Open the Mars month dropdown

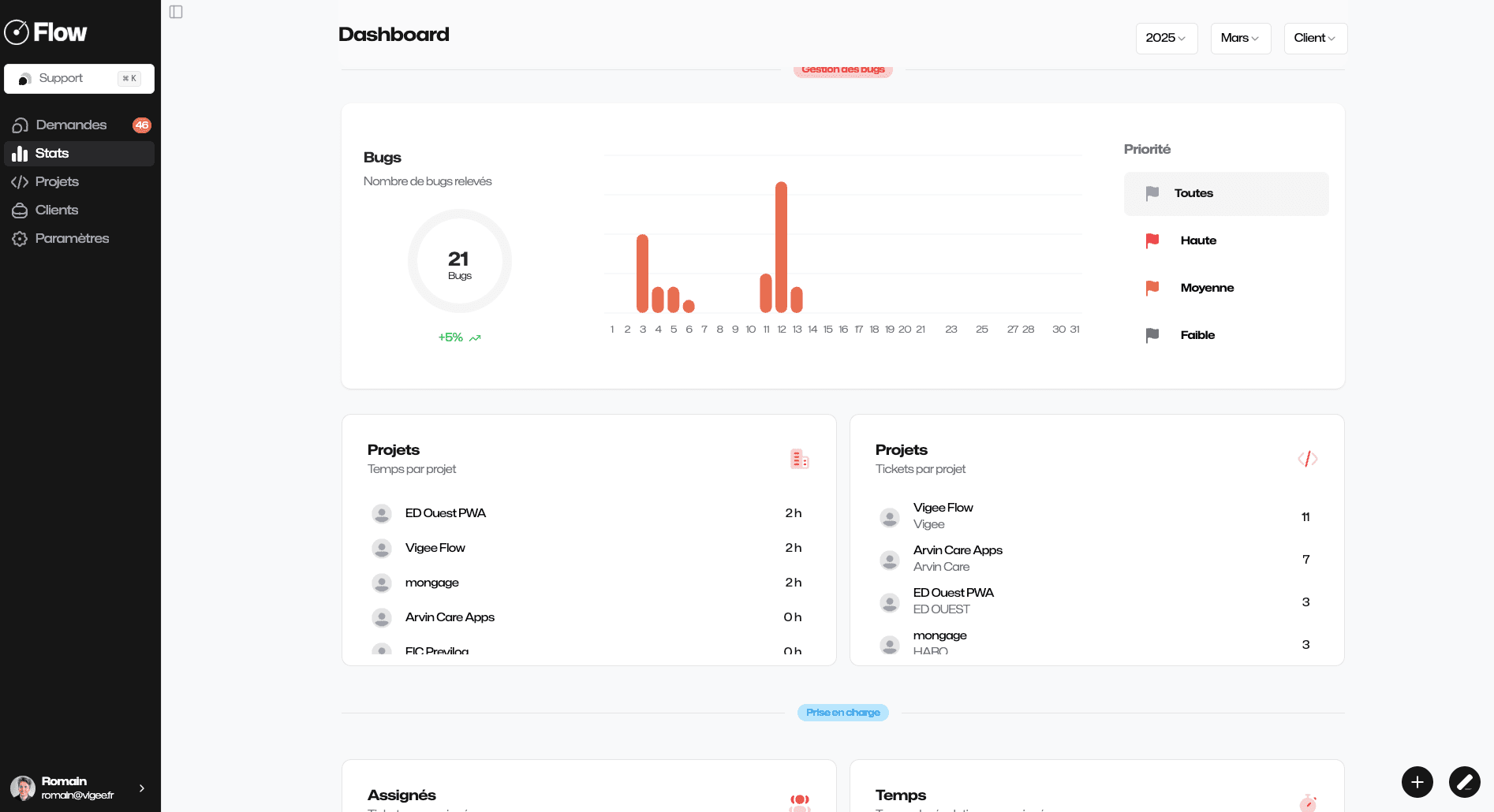coord(1240,38)
